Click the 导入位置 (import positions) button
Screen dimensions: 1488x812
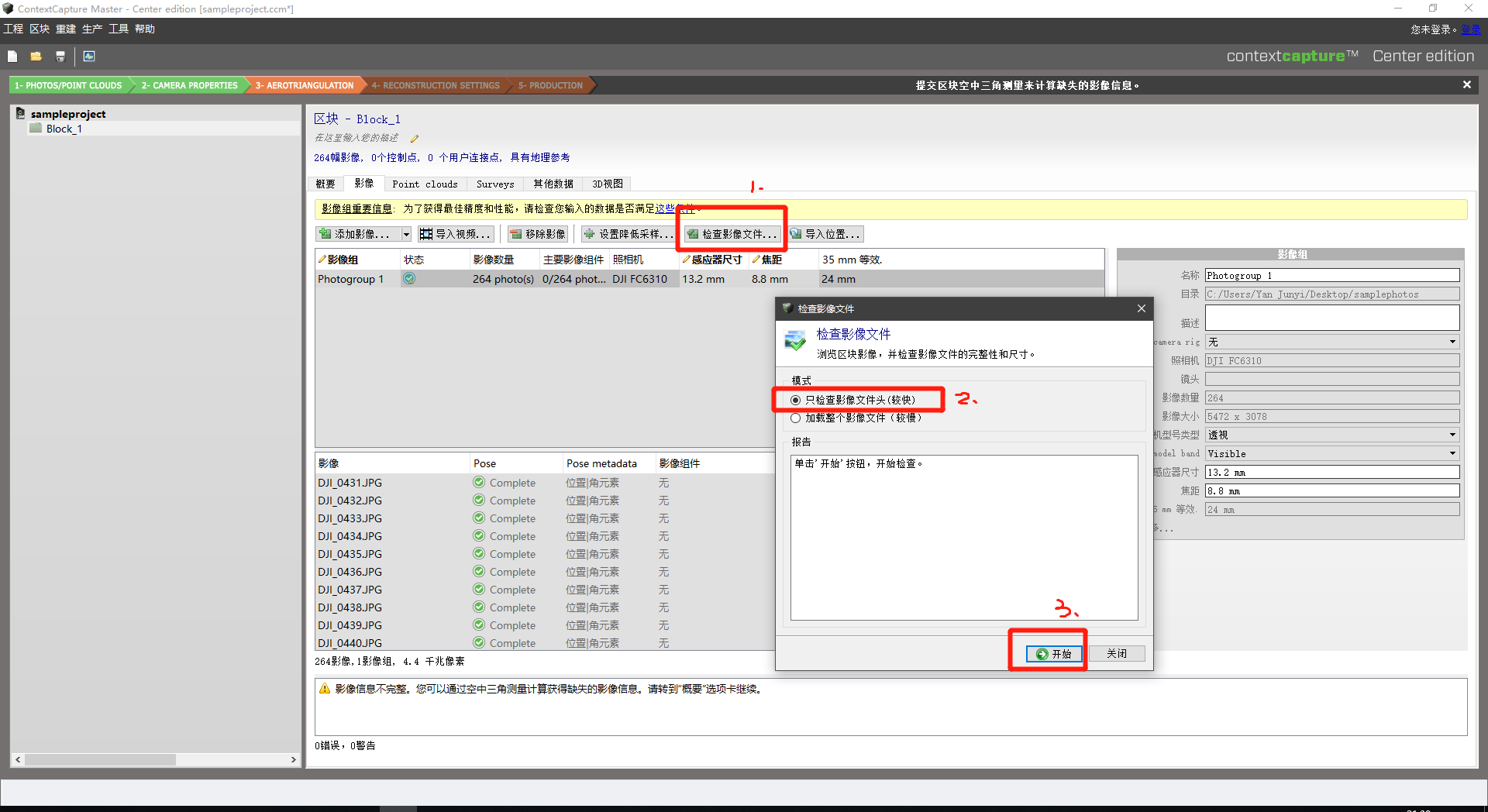(825, 234)
